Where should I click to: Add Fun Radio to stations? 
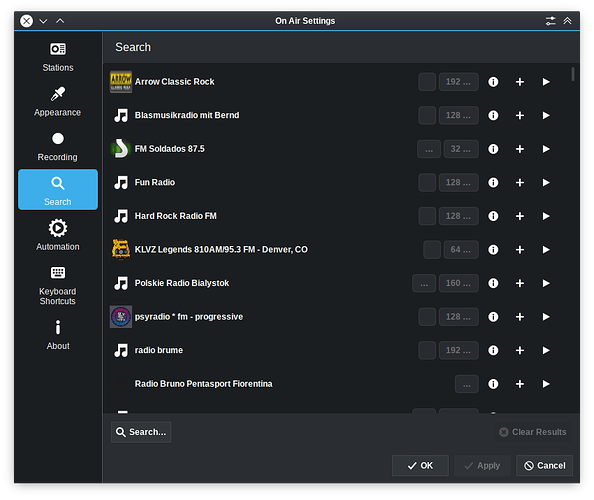(520, 183)
